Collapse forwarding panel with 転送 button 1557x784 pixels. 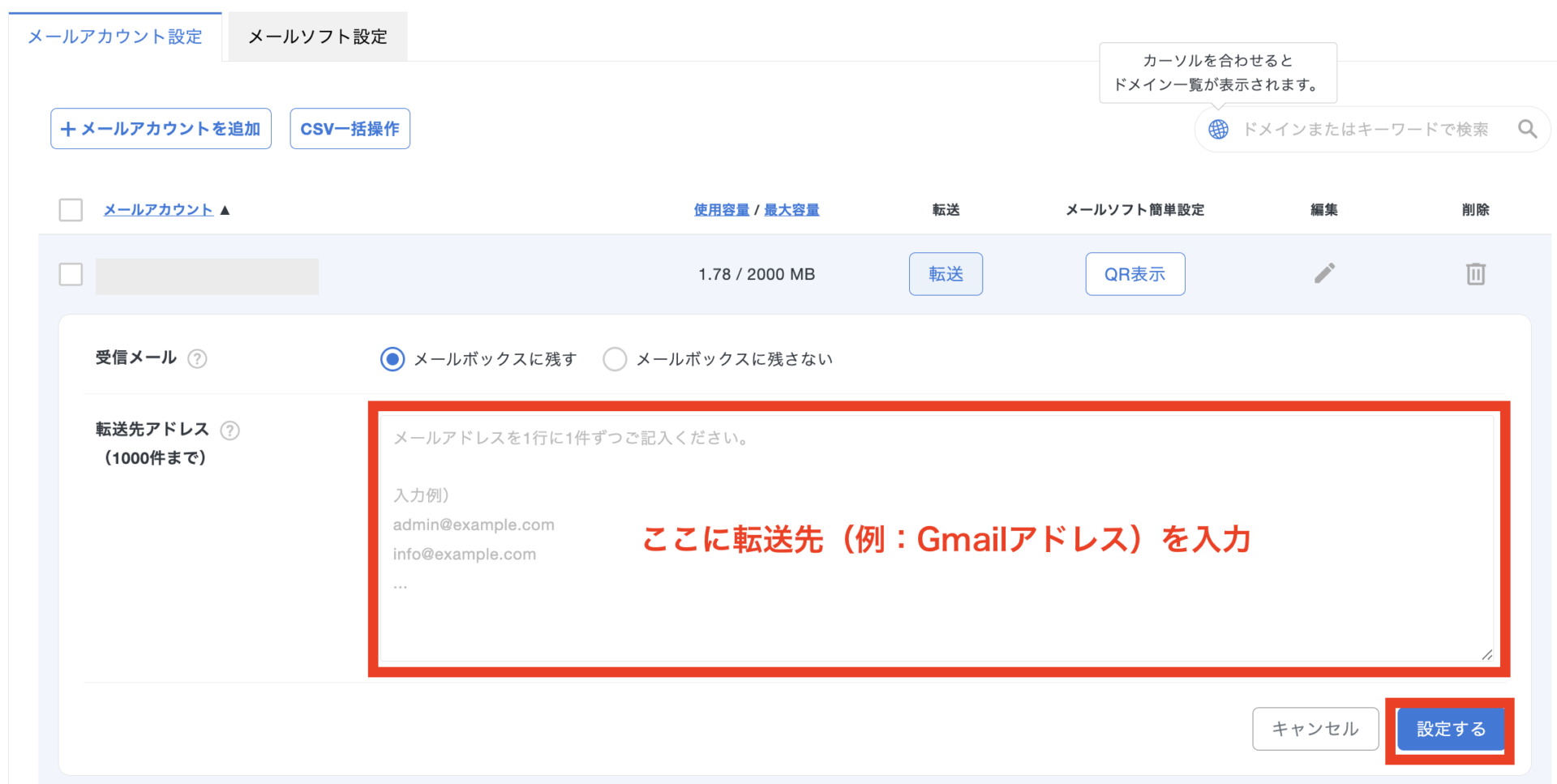946,274
